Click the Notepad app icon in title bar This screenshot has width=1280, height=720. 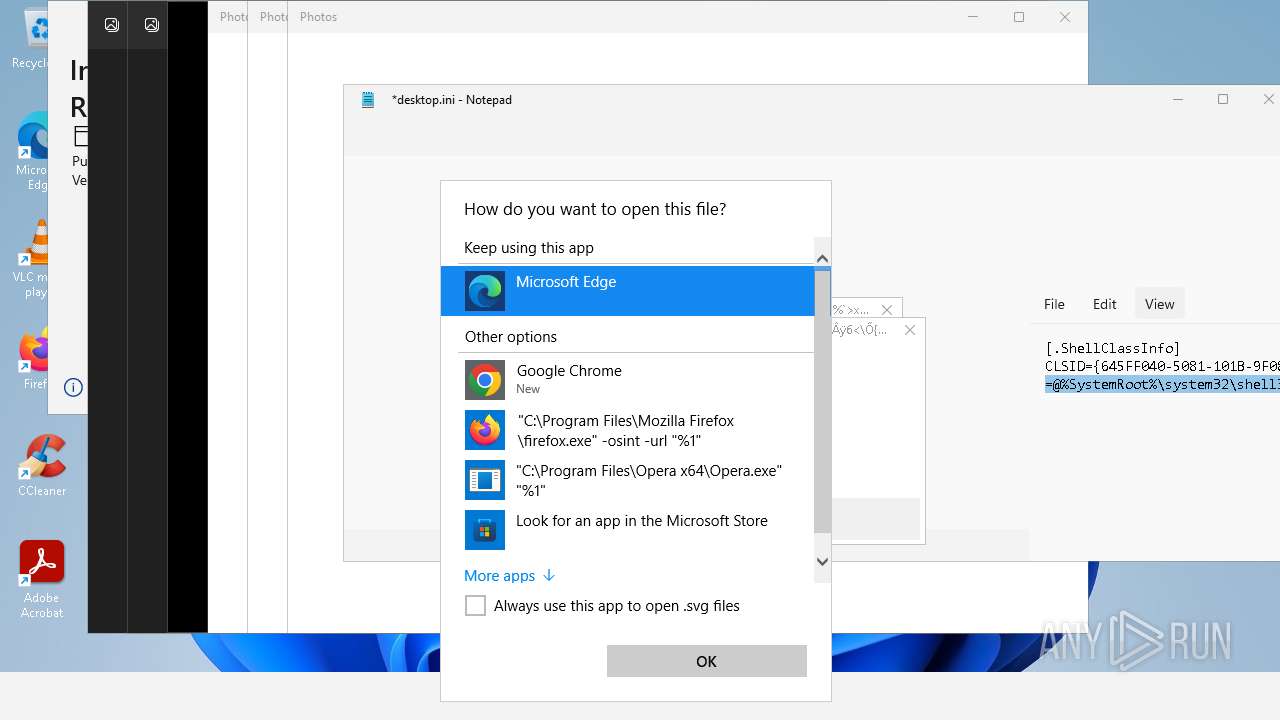point(368,100)
